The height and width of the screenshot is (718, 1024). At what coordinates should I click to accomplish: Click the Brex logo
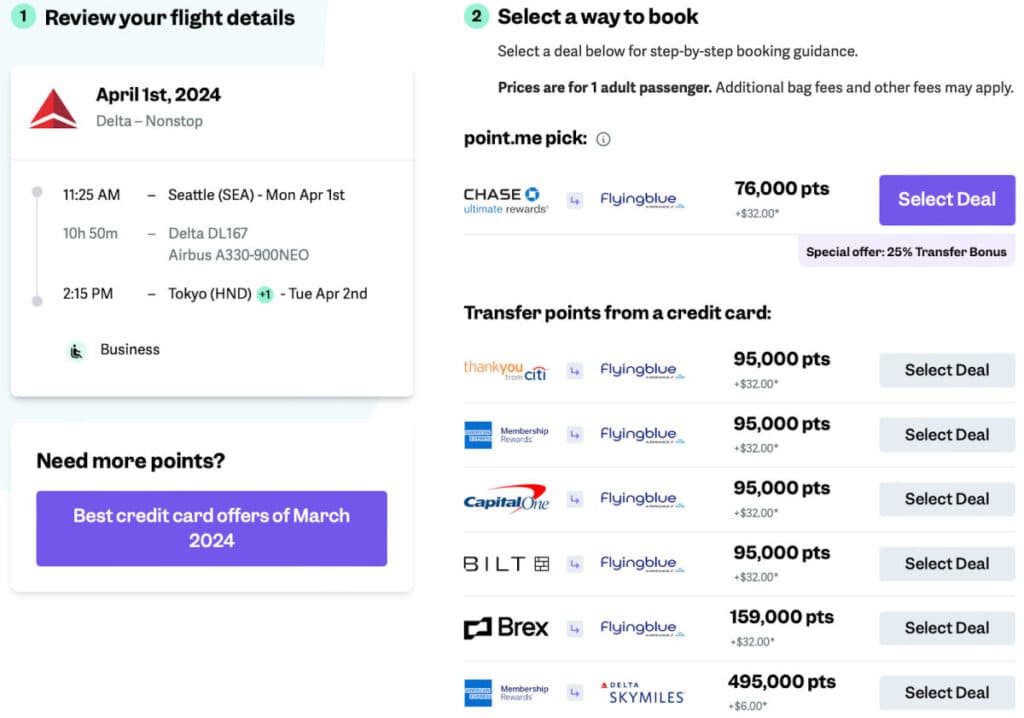[506, 628]
